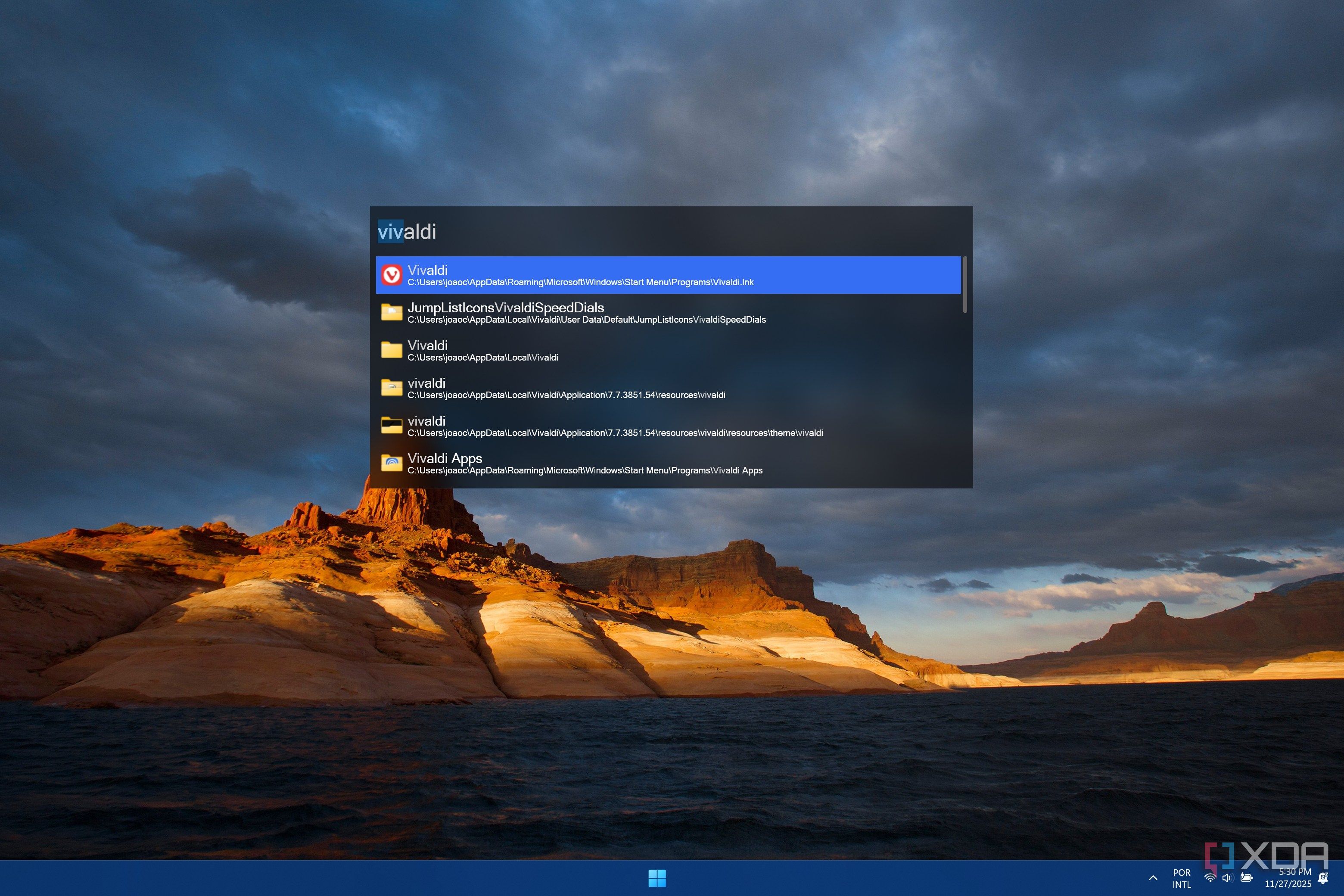Click the red Vivaldi browser icon in results
Image resolution: width=1344 pixels, height=896 pixels.
(x=392, y=275)
